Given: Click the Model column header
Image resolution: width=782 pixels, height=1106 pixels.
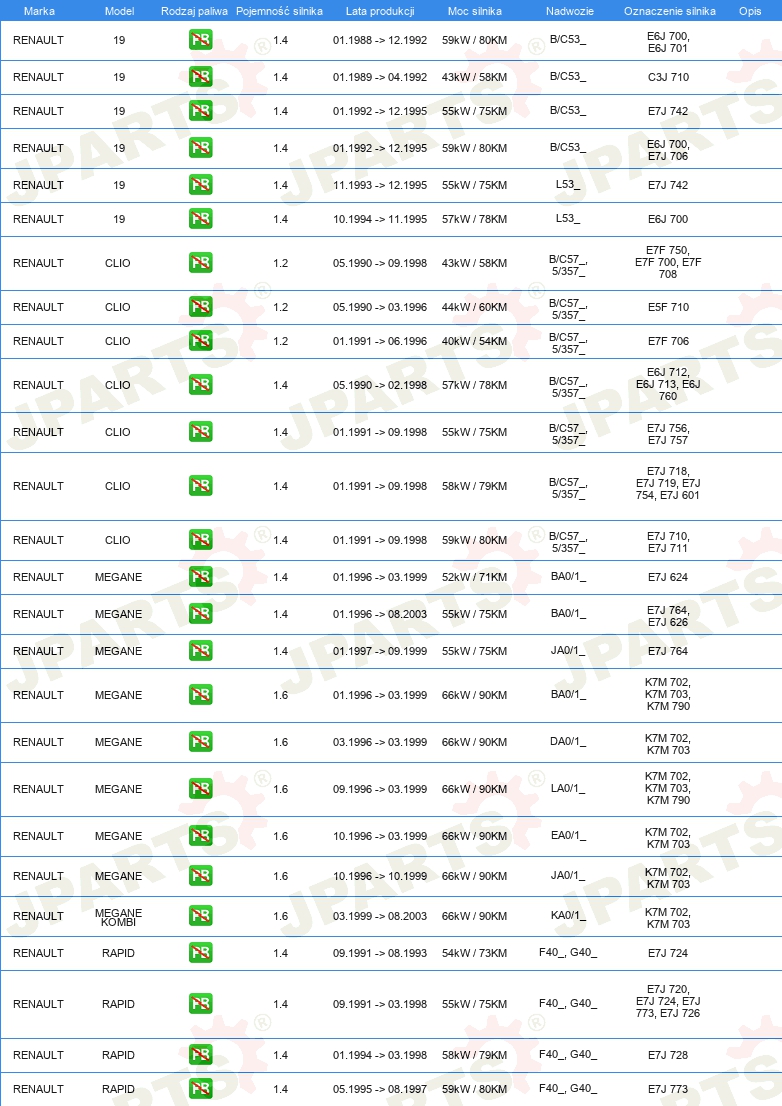Looking at the screenshot, I should (x=119, y=11).
